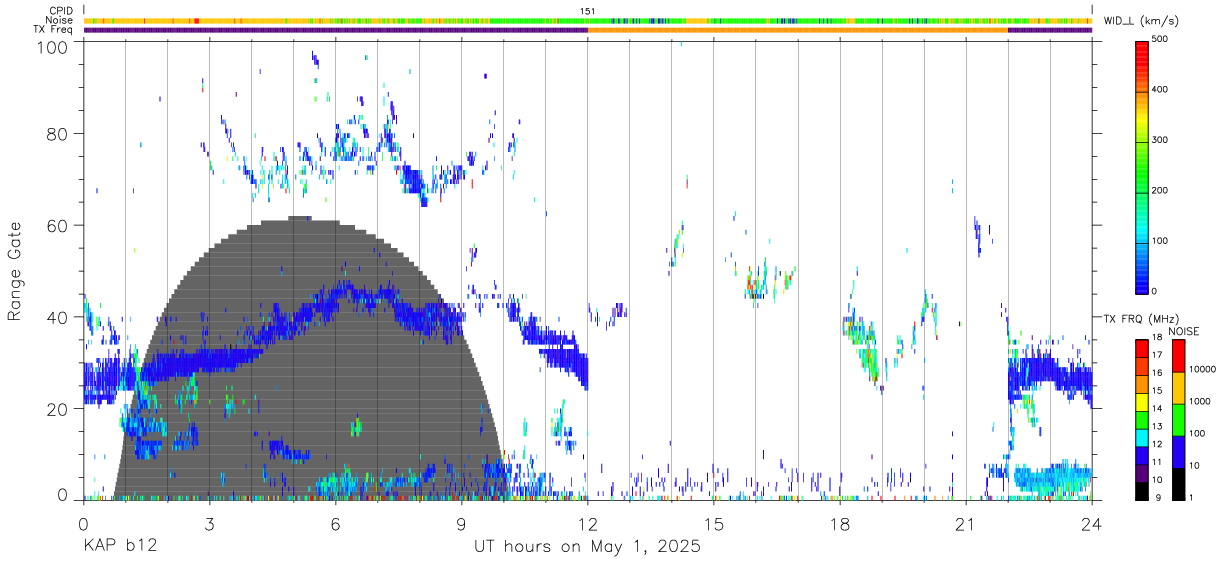Click the 16 tick on TX FRQ legend
This screenshot has height=567, width=1228.
(1157, 373)
